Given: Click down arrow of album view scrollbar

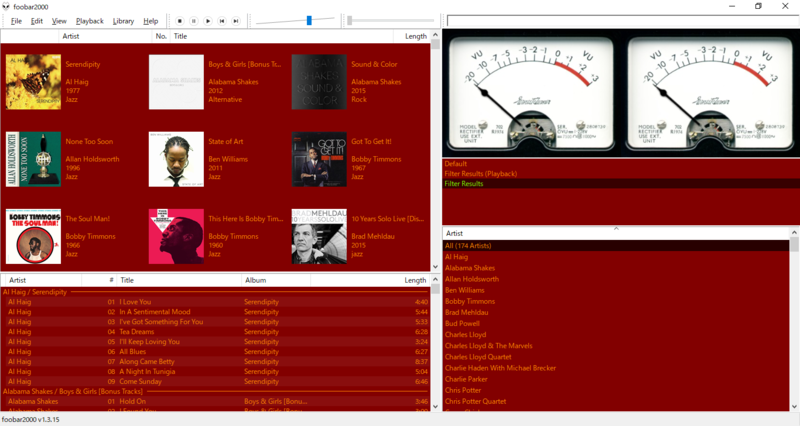Looking at the screenshot, I should pyautogui.click(x=435, y=267).
